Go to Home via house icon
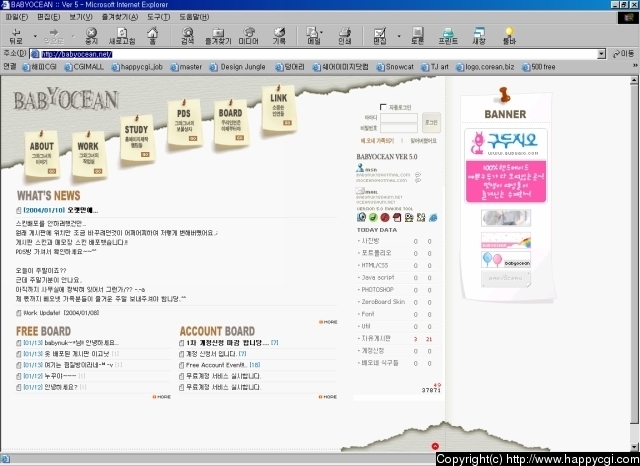Image resolution: width=640 pixels, height=466 pixels. 152,36
